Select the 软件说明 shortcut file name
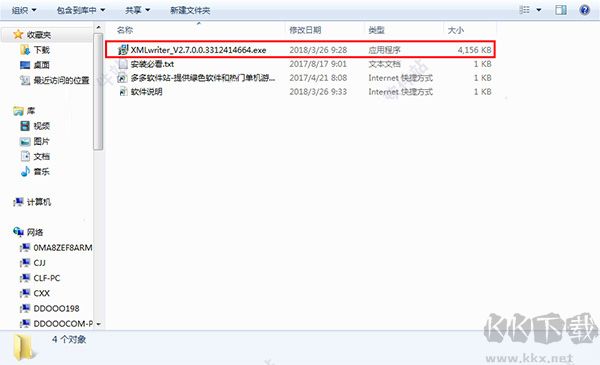600x365 pixels. pos(146,92)
